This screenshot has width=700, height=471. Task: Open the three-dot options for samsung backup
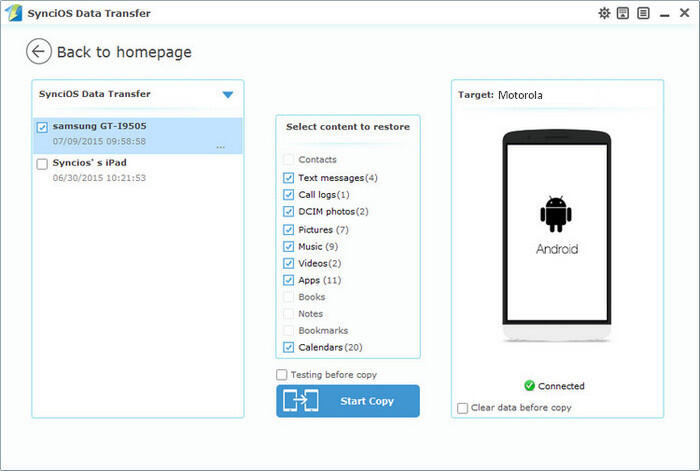(220, 146)
